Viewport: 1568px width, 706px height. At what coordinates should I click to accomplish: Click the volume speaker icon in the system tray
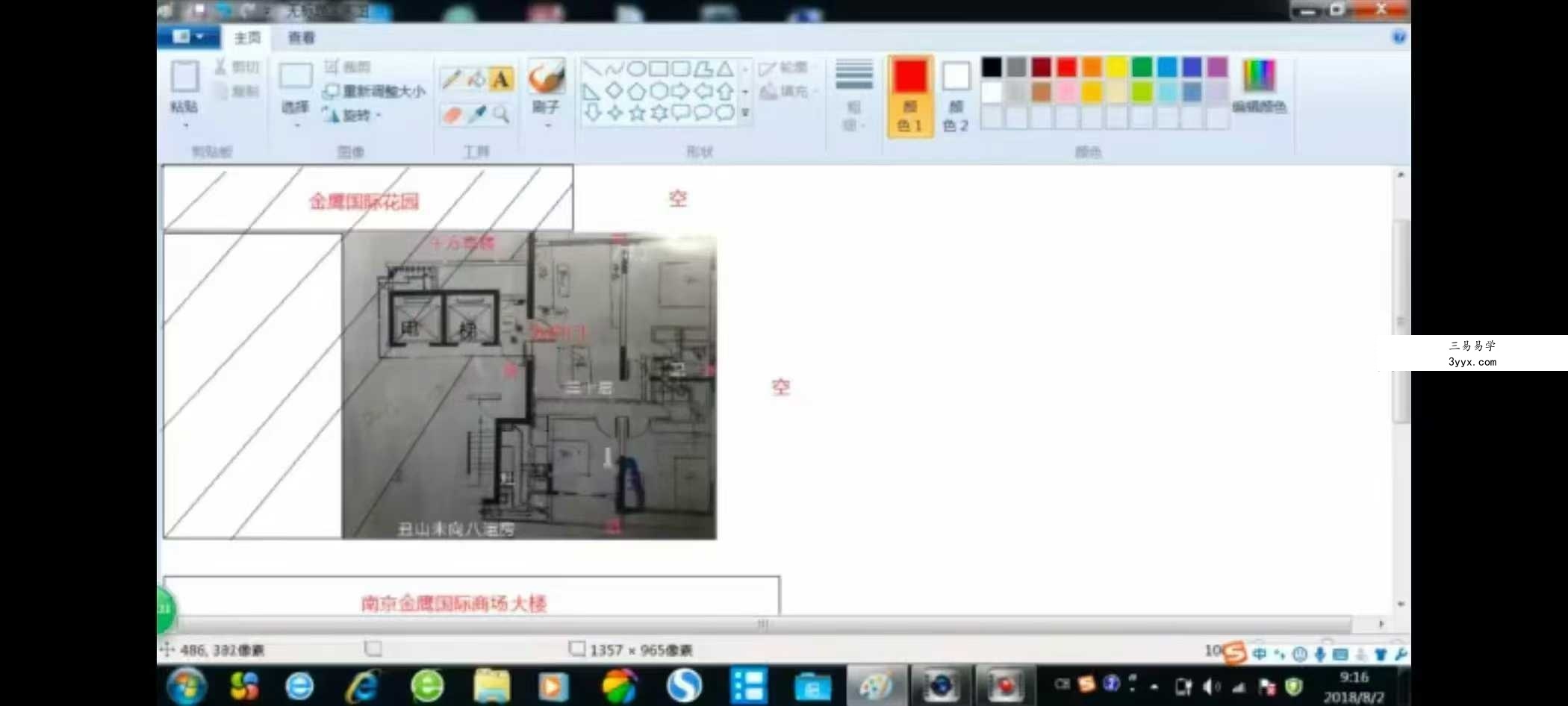coord(1211,687)
